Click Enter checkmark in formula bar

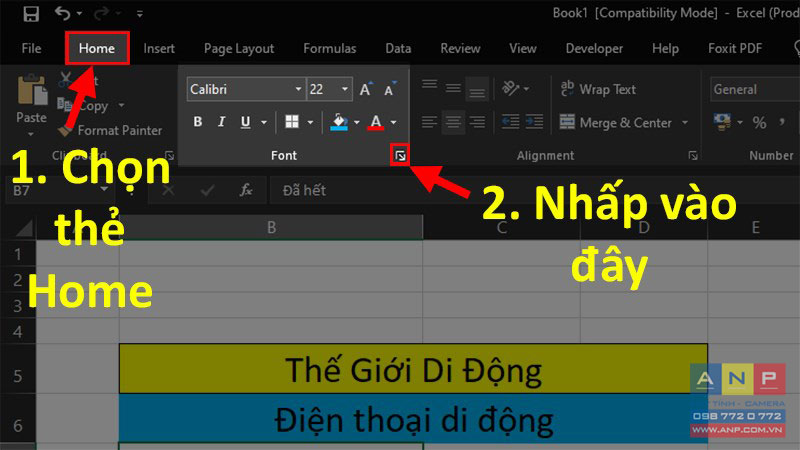(207, 191)
